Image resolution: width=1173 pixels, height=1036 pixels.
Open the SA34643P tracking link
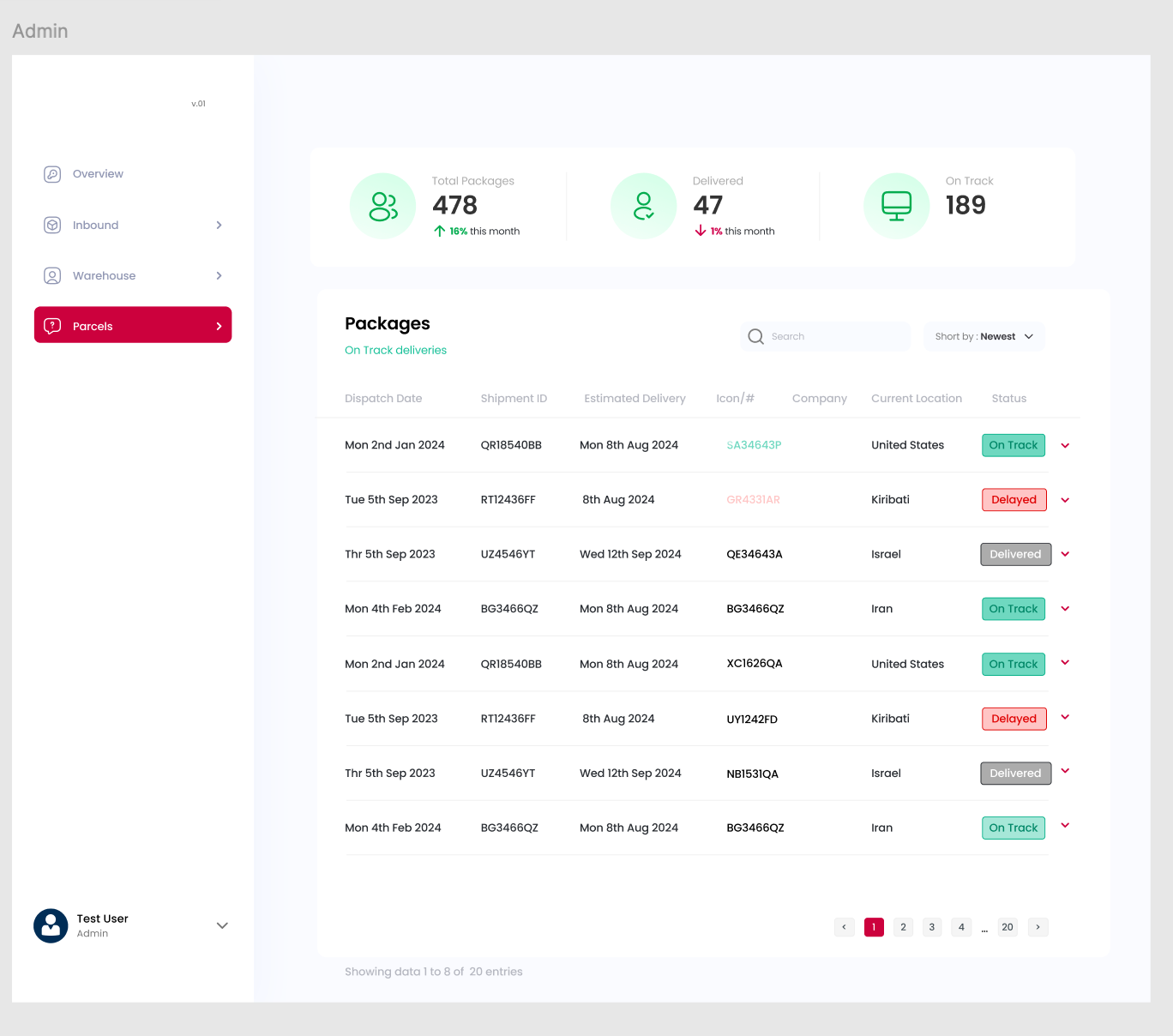point(754,445)
